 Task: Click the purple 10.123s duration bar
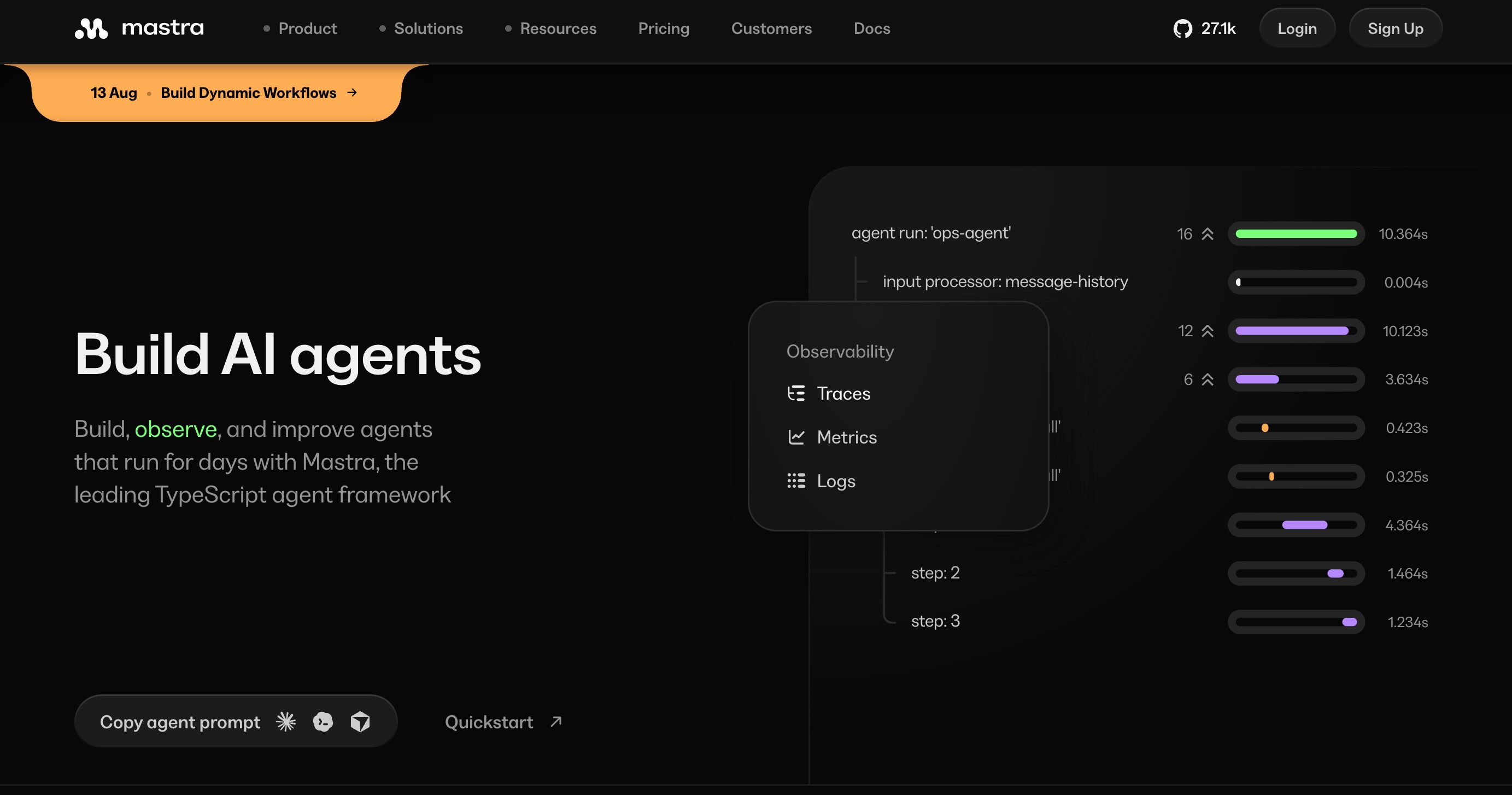click(x=1296, y=331)
